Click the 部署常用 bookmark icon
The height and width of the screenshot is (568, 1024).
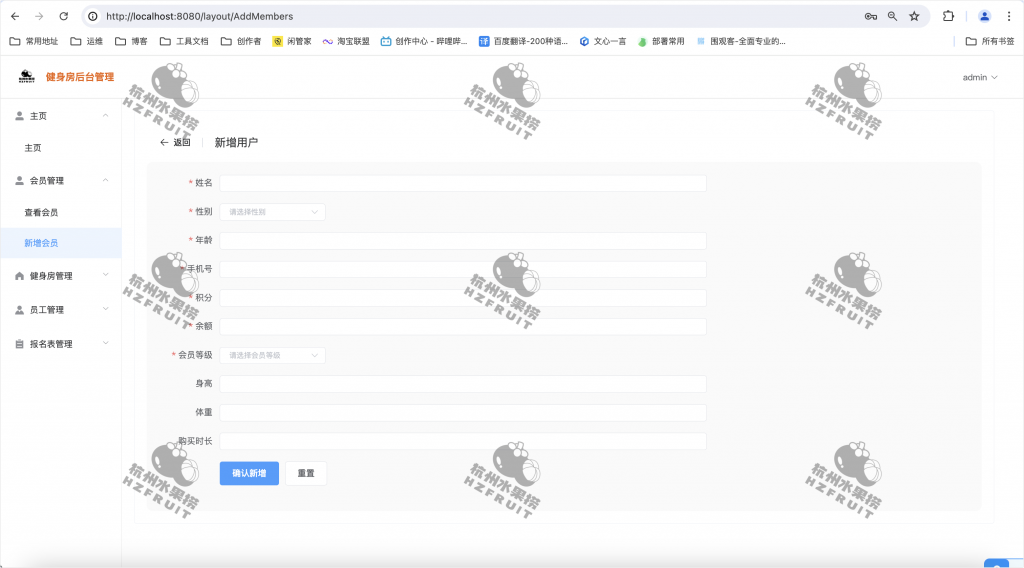[x=643, y=41]
